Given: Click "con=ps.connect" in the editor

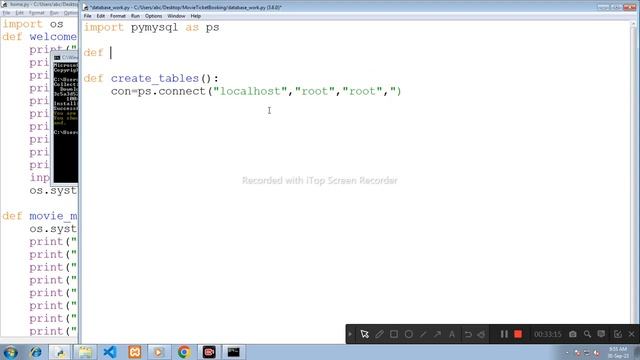Looking at the screenshot, I should pyautogui.click(x=158, y=91).
